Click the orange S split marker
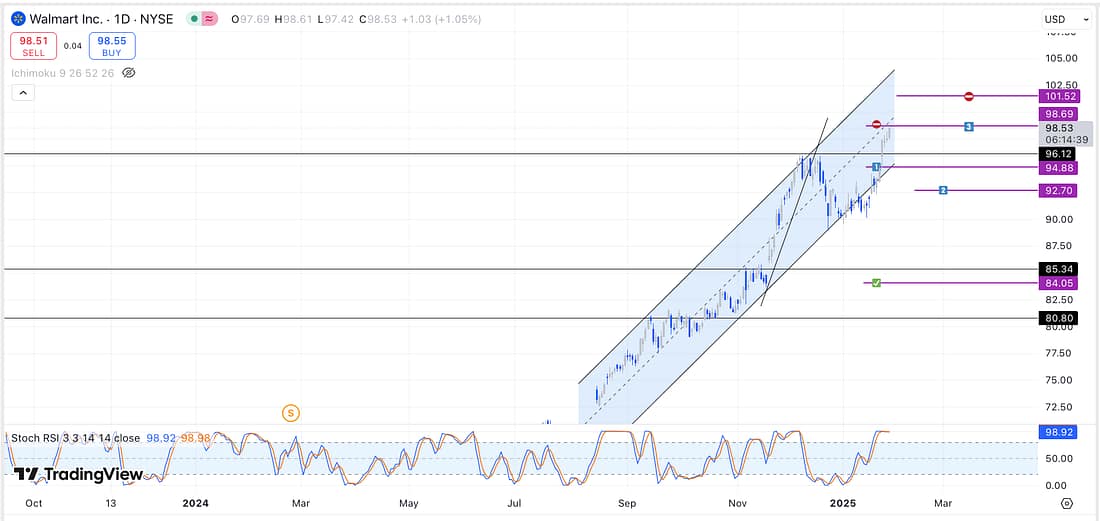Image resolution: width=1100 pixels, height=521 pixels. (x=290, y=412)
